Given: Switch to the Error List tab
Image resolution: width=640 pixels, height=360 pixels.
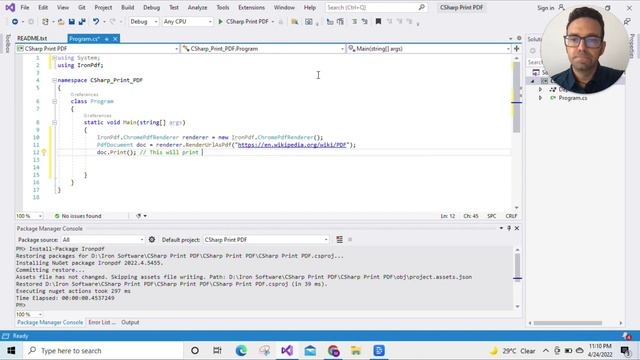Looking at the screenshot, I should [x=102, y=322].
